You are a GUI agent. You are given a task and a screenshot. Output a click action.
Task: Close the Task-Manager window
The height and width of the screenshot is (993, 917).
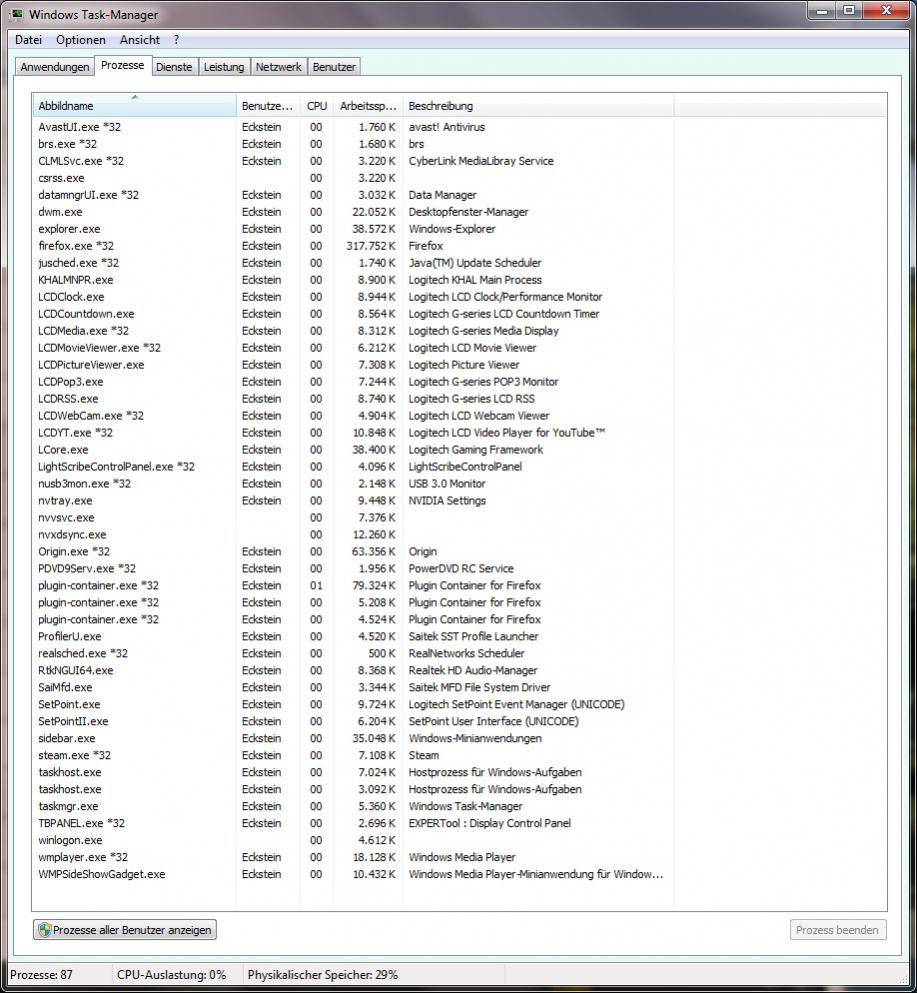point(887,10)
